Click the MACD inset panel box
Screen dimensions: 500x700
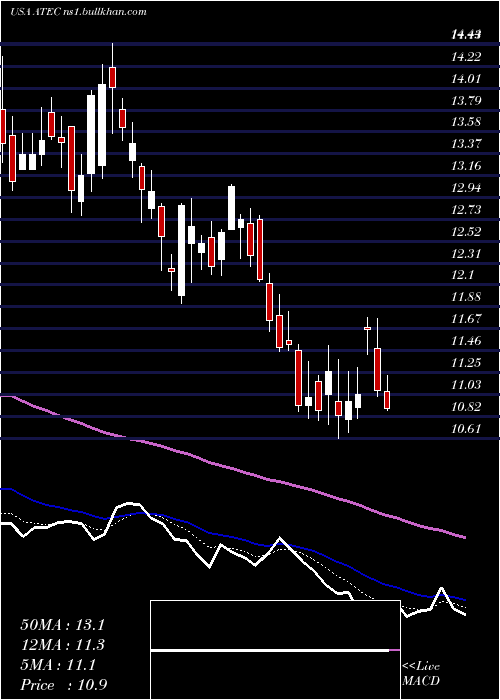click(x=275, y=650)
